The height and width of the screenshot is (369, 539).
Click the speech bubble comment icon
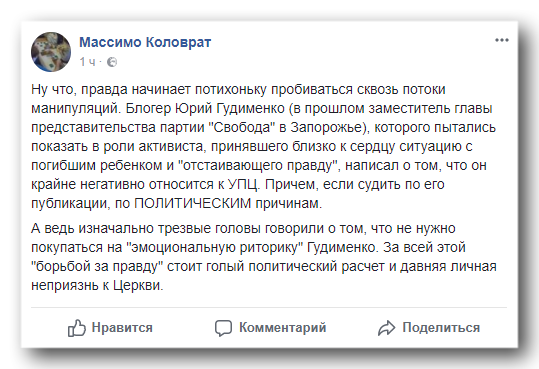(223, 328)
